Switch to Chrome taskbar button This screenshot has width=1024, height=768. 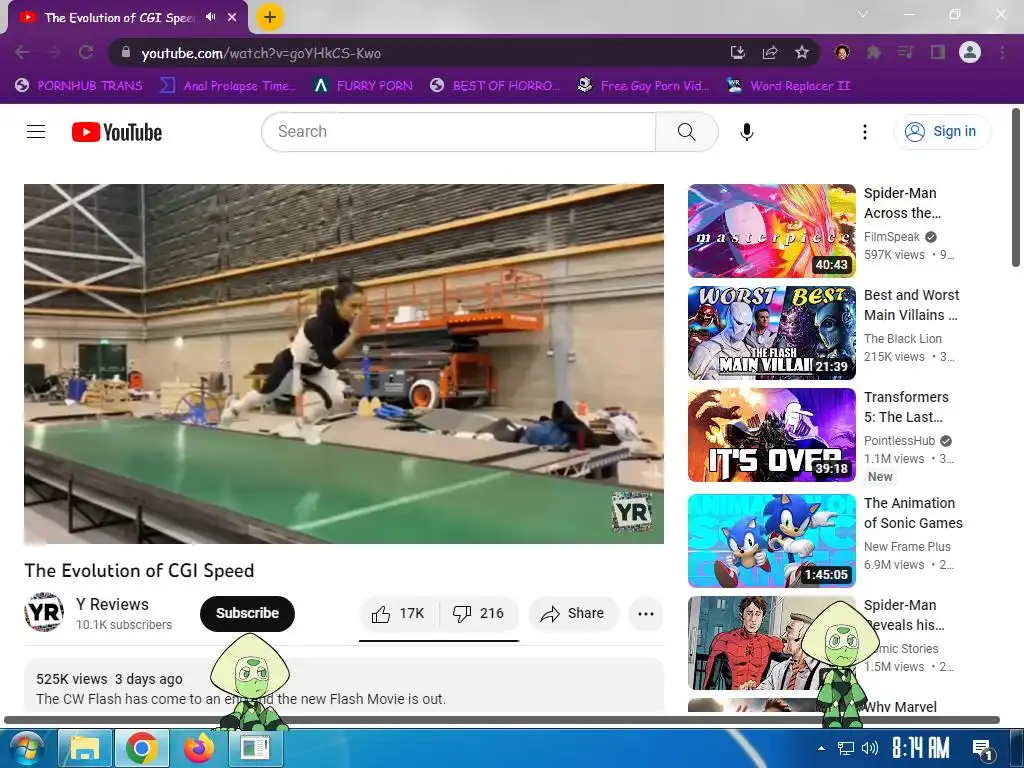142,748
